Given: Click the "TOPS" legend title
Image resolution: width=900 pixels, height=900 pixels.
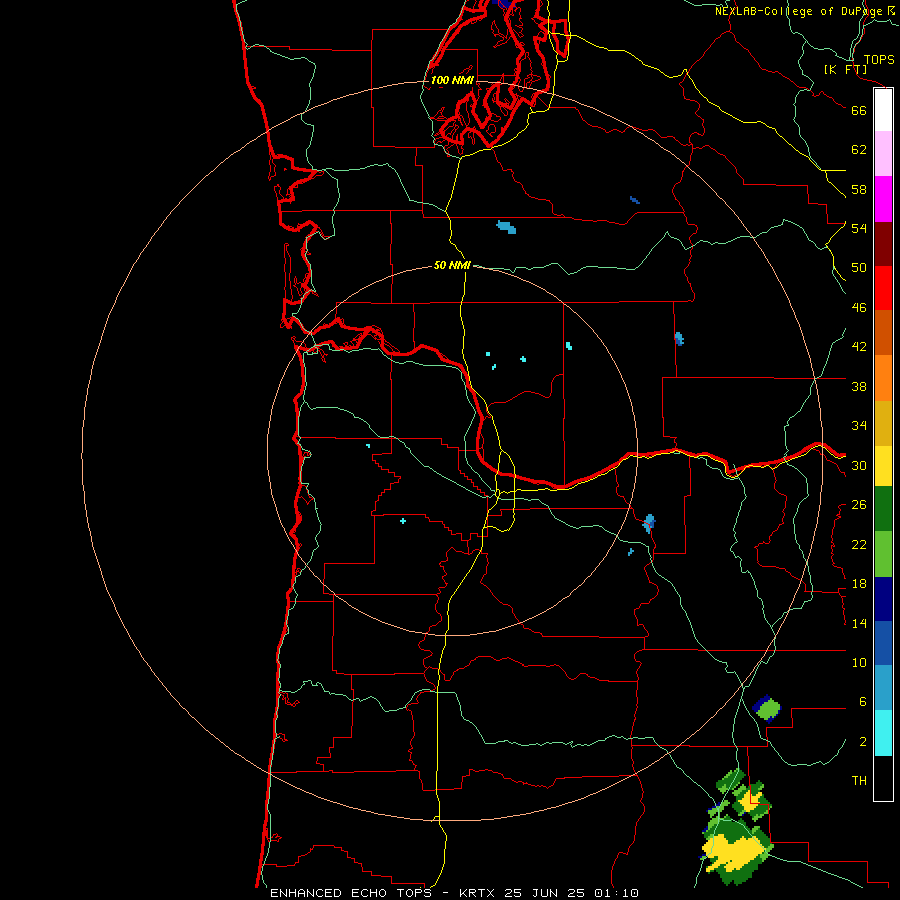Looking at the screenshot, I should coord(879,59).
